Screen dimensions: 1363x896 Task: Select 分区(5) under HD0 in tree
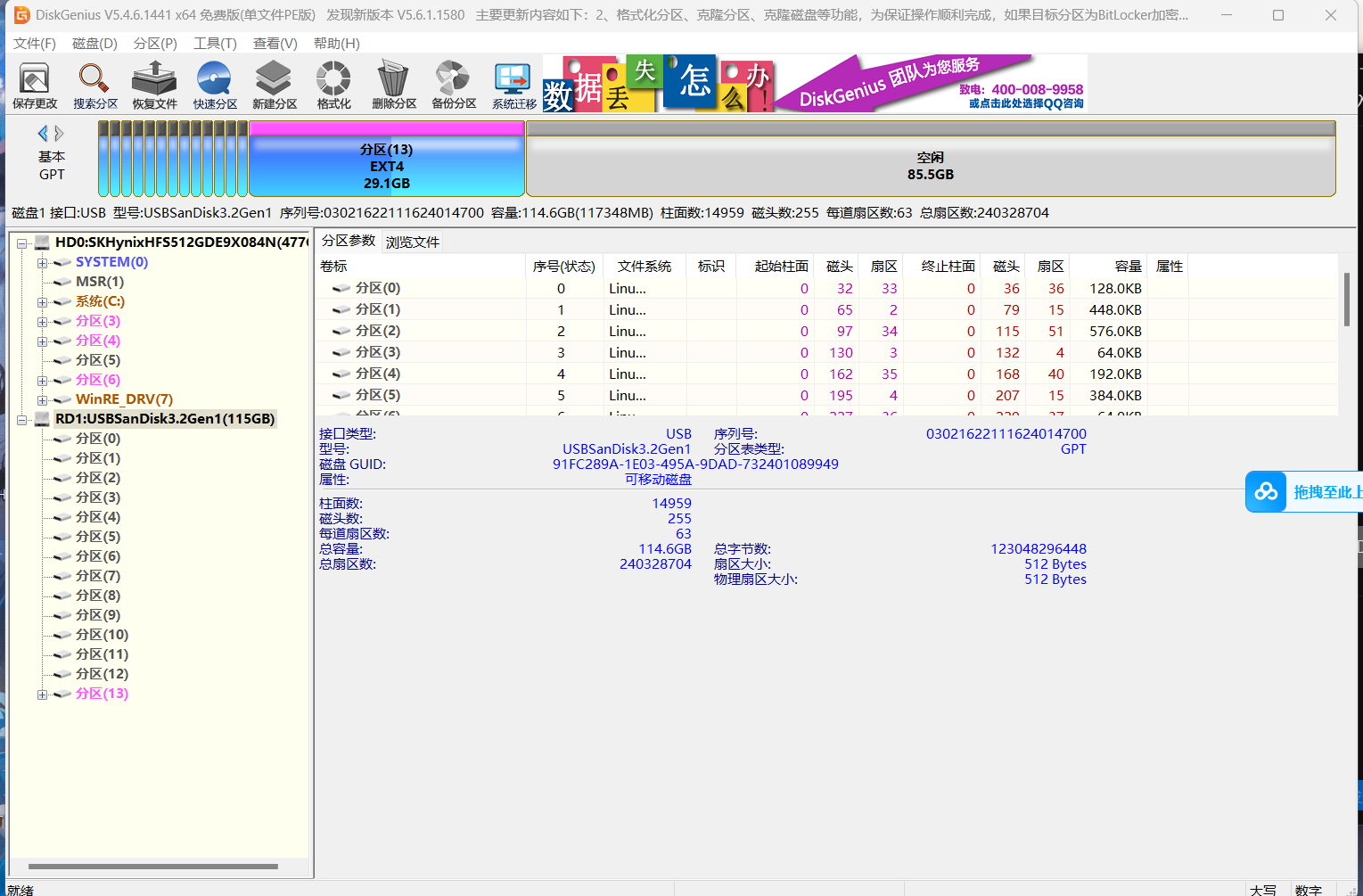[98, 360]
